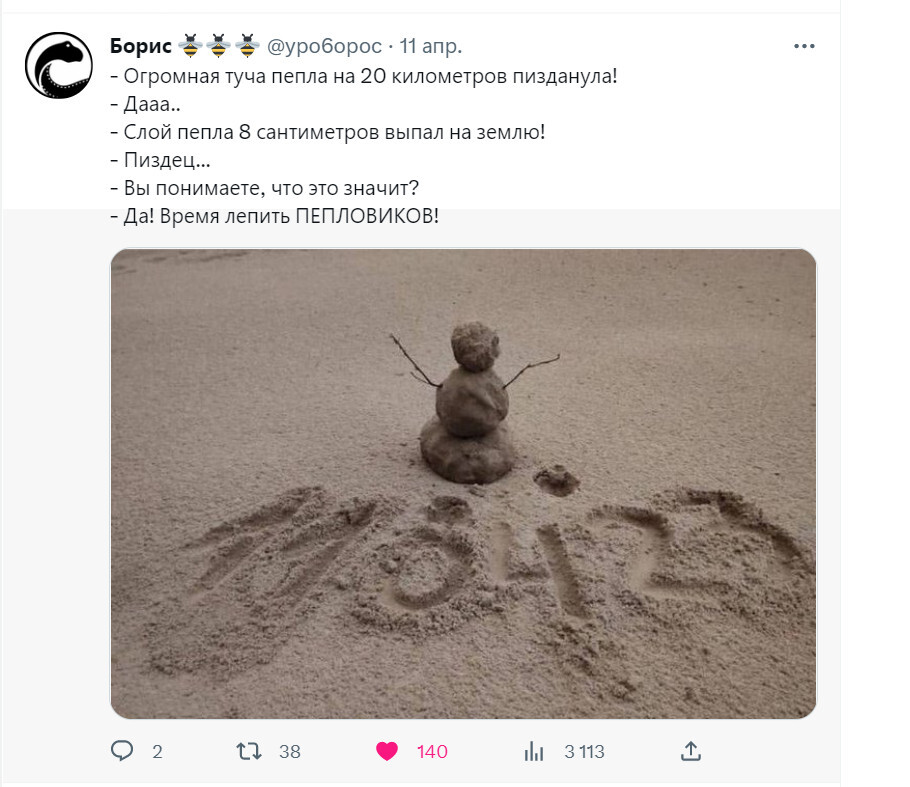
Task: Visit the @уроборос handle link
Action: (324, 46)
